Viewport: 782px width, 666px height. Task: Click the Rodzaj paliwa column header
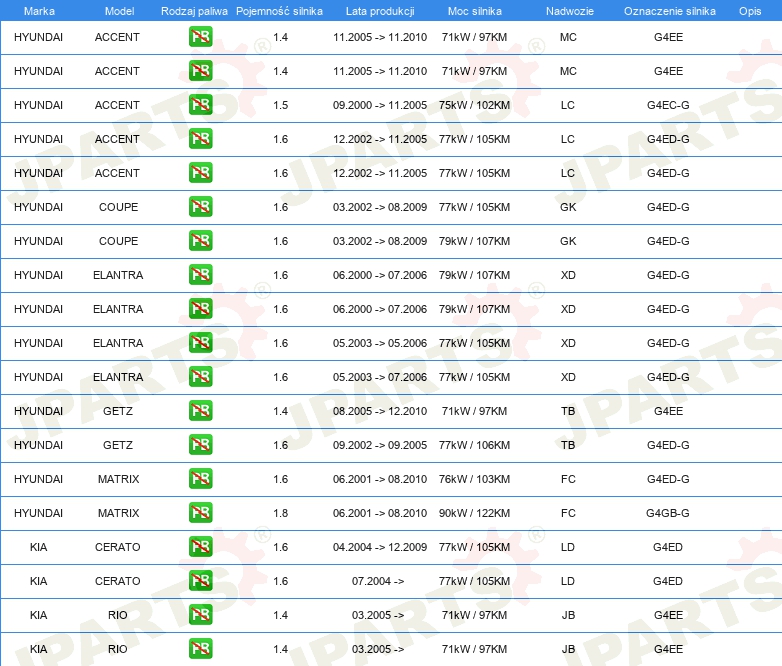click(194, 11)
